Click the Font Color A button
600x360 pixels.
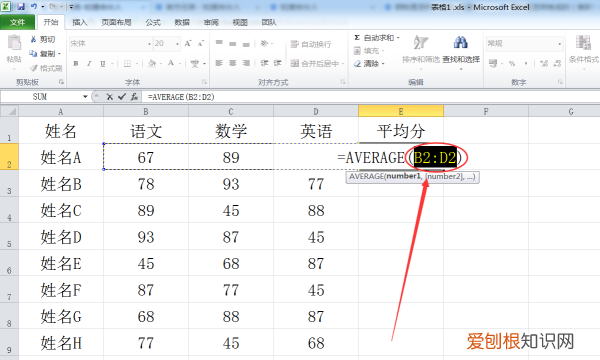click(x=171, y=63)
